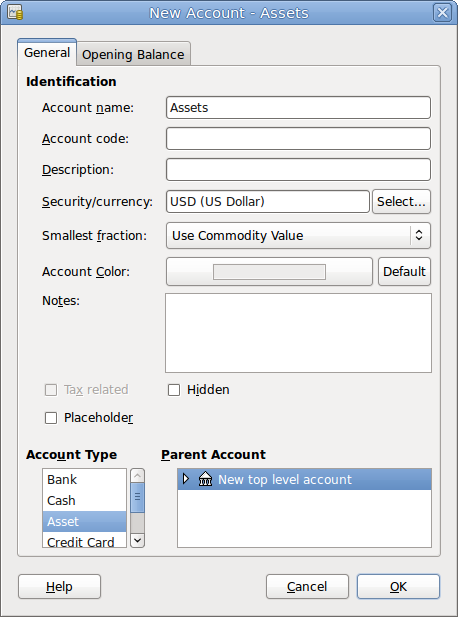The image size is (458, 617).
Task: Switch to the Opening Balance tab
Action: tap(133, 54)
